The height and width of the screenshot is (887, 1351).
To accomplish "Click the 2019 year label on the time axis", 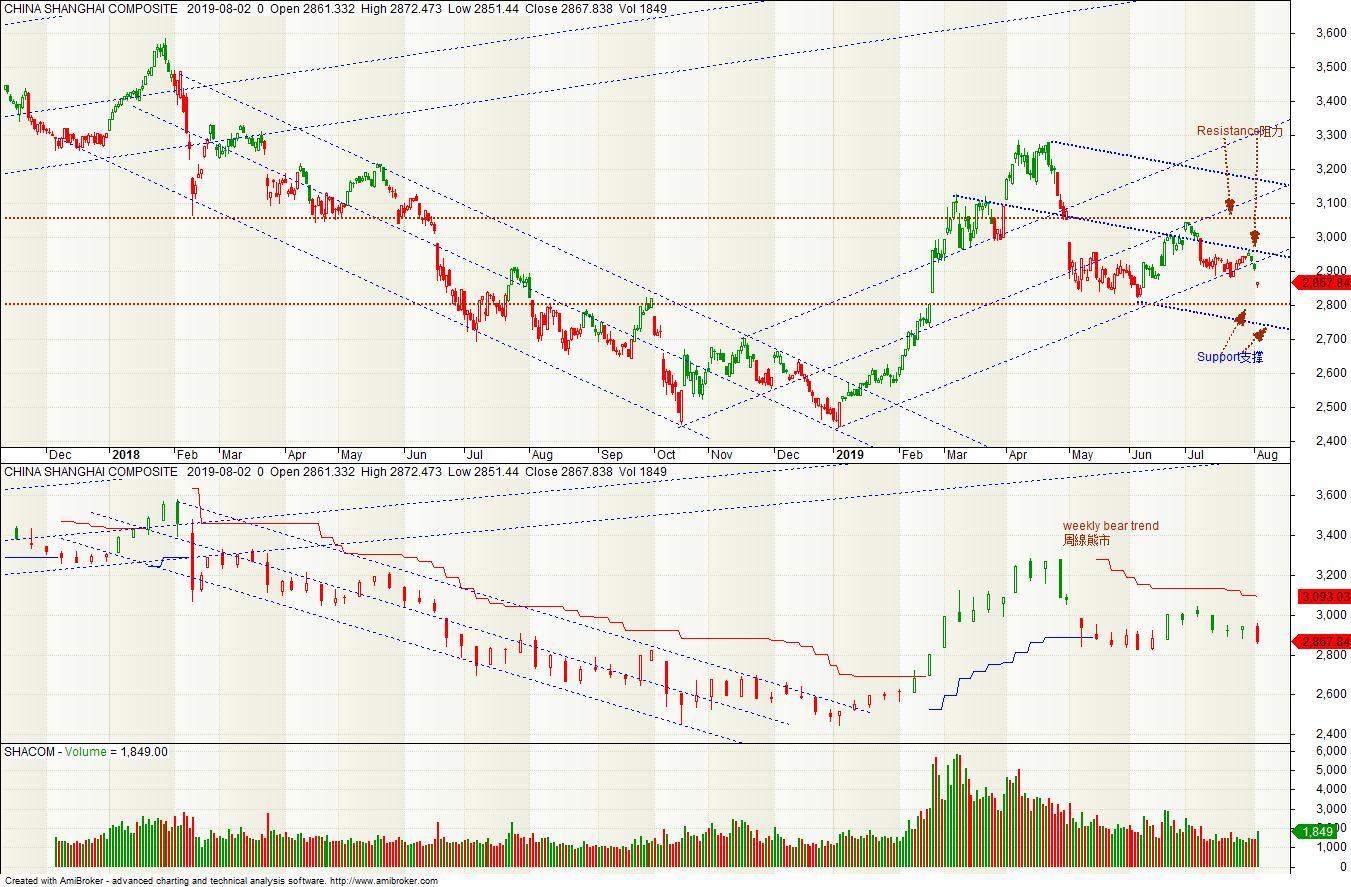I will pyautogui.click(x=849, y=454).
